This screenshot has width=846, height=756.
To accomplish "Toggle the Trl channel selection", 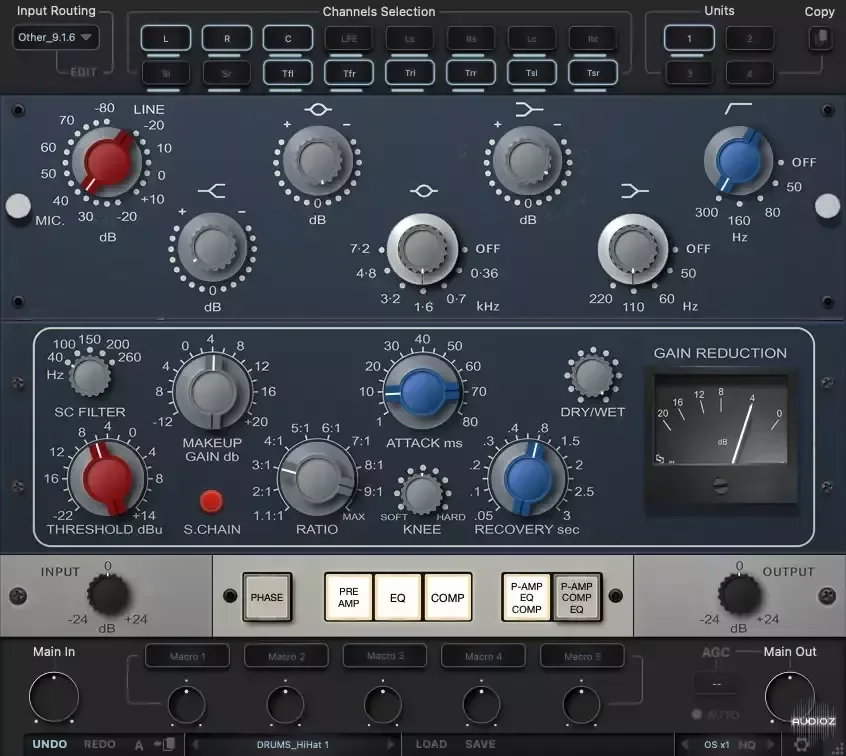I will pos(410,73).
